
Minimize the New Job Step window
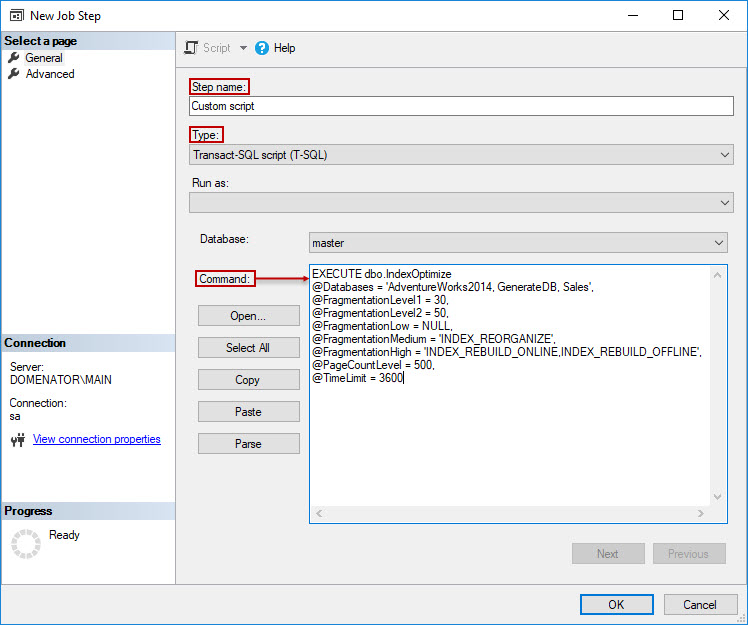pos(633,15)
